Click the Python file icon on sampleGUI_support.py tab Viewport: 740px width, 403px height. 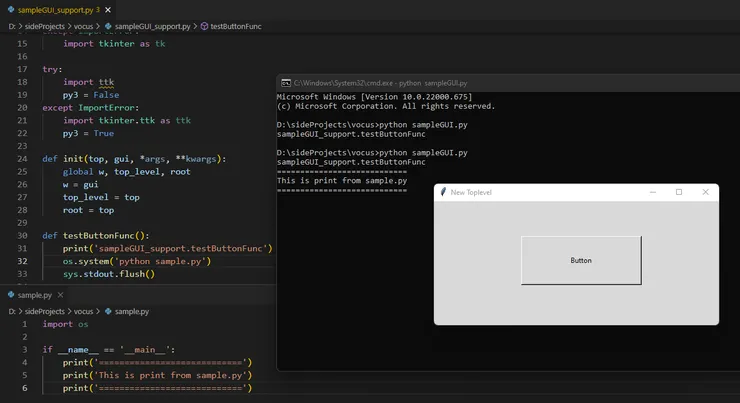point(10,9)
